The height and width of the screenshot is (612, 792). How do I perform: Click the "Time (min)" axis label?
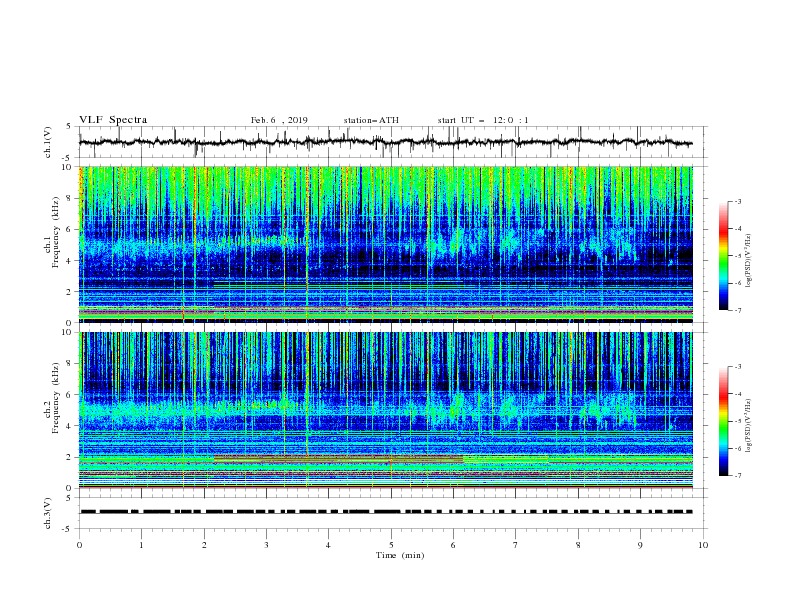click(400, 555)
